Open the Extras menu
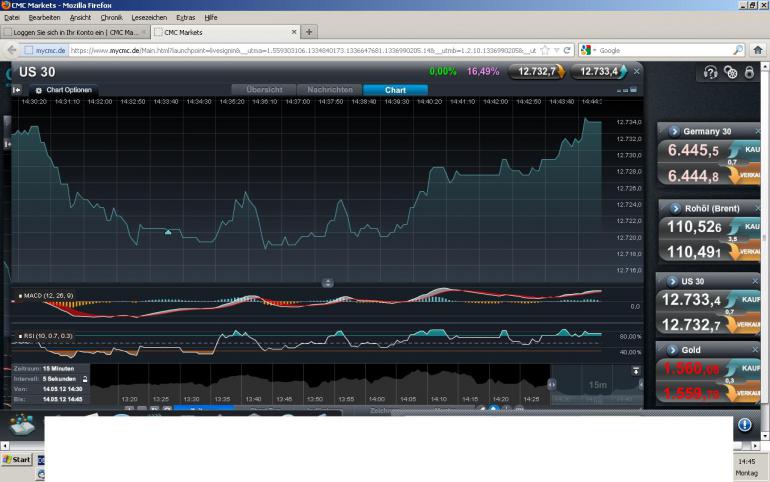This screenshot has width=770, height=482. [186, 18]
